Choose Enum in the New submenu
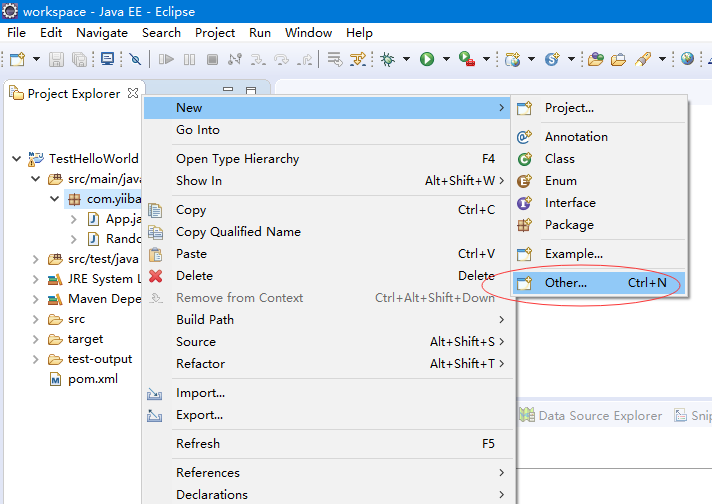 coord(599,181)
